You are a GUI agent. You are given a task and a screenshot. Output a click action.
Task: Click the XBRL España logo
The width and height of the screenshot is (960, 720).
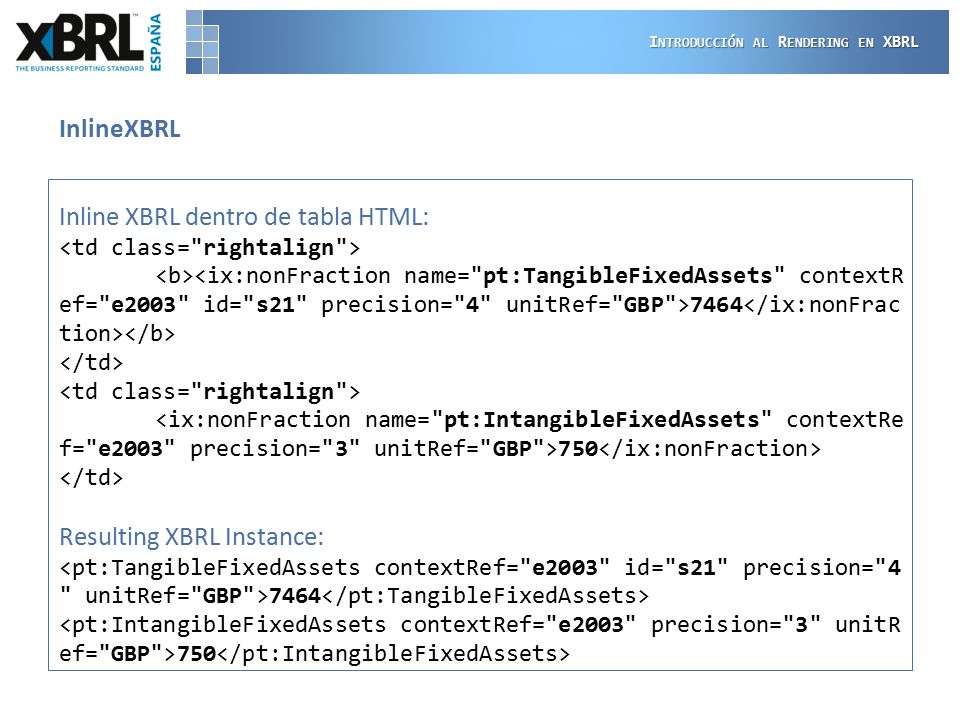pos(89,43)
